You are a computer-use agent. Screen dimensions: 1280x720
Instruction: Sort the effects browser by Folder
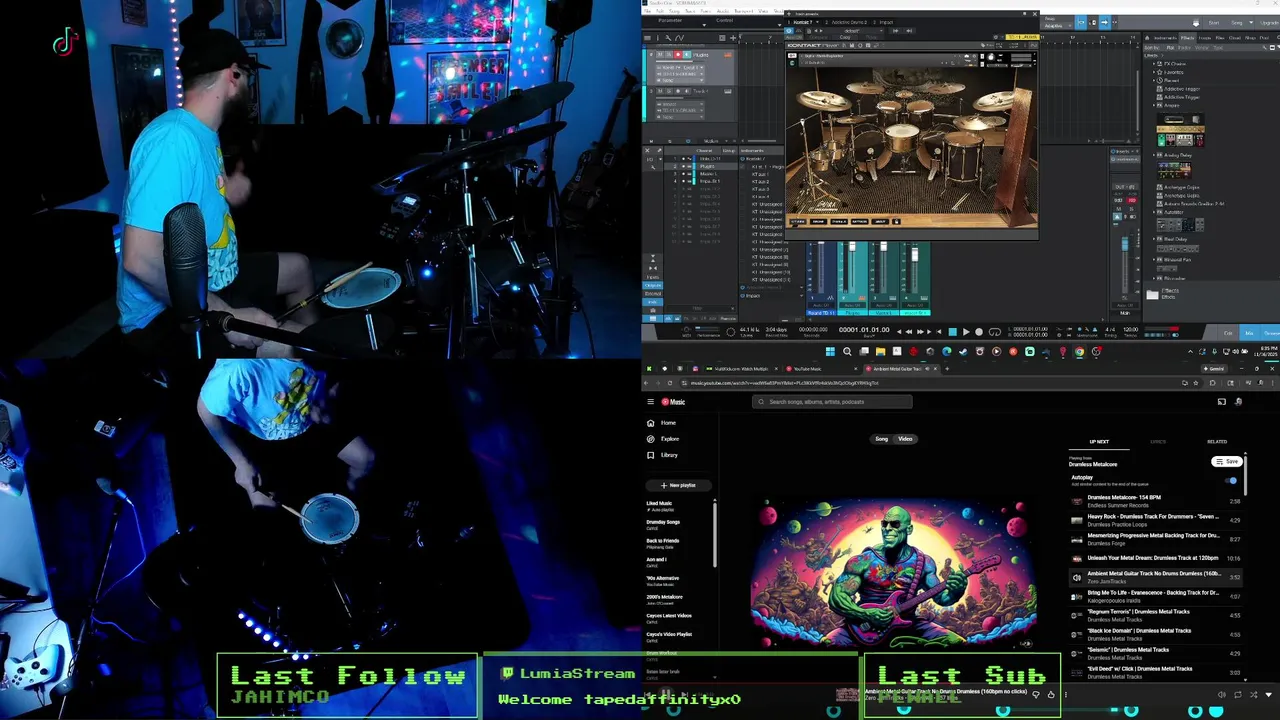pos(1184,48)
